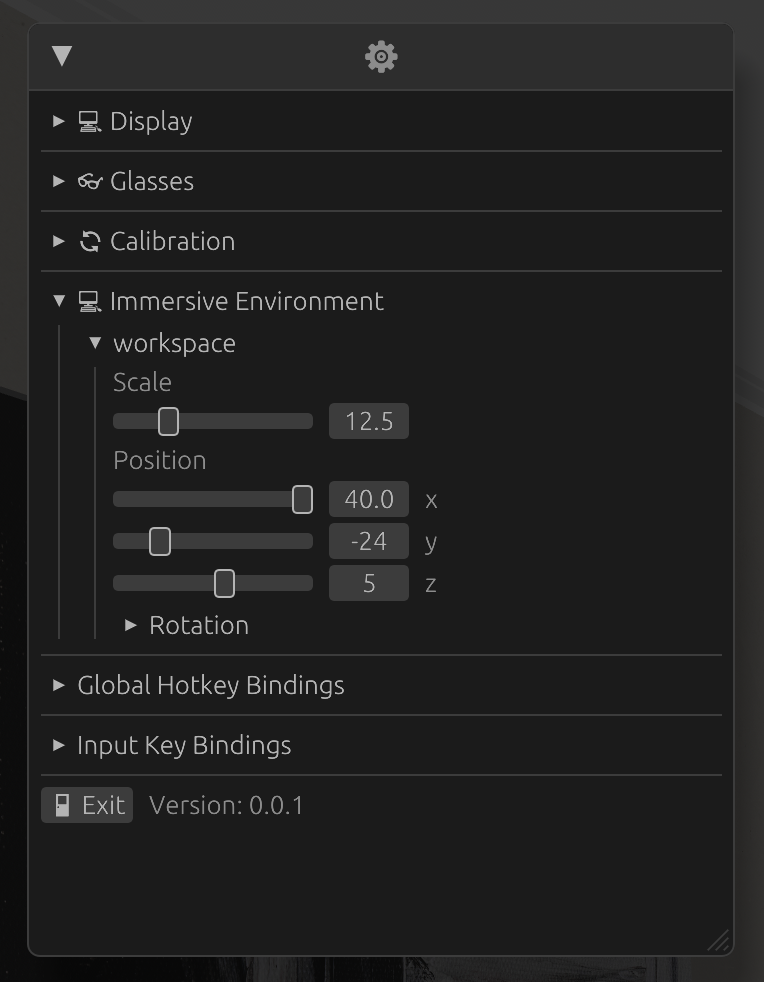Expand the Display section
Viewport: 764px width, 982px height.
pos(58,121)
